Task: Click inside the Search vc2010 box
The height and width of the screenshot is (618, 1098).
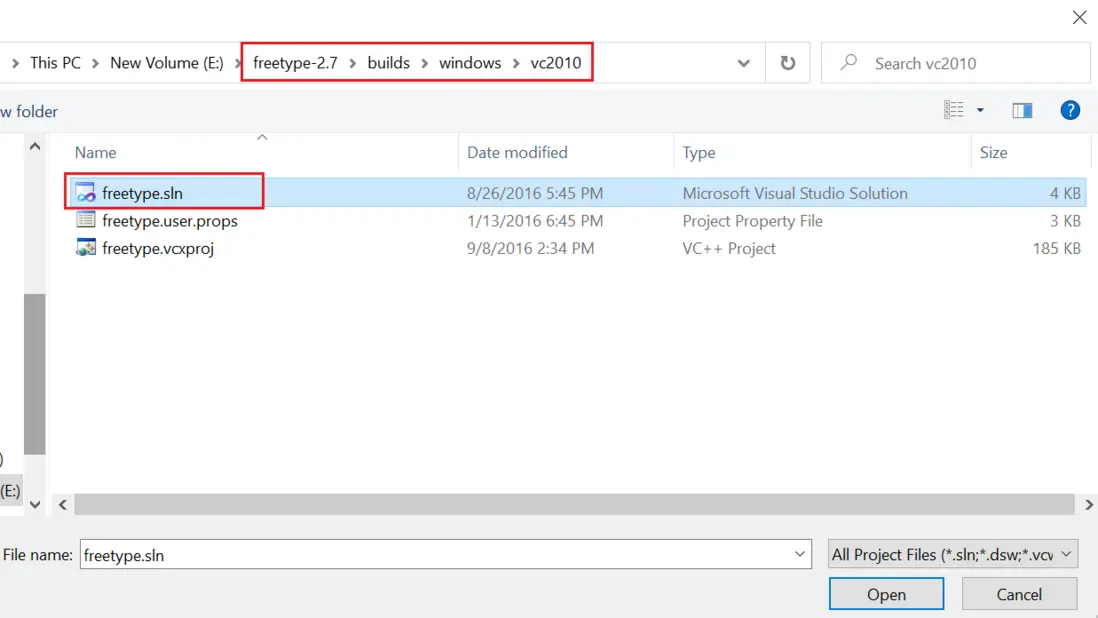Action: pos(956,63)
